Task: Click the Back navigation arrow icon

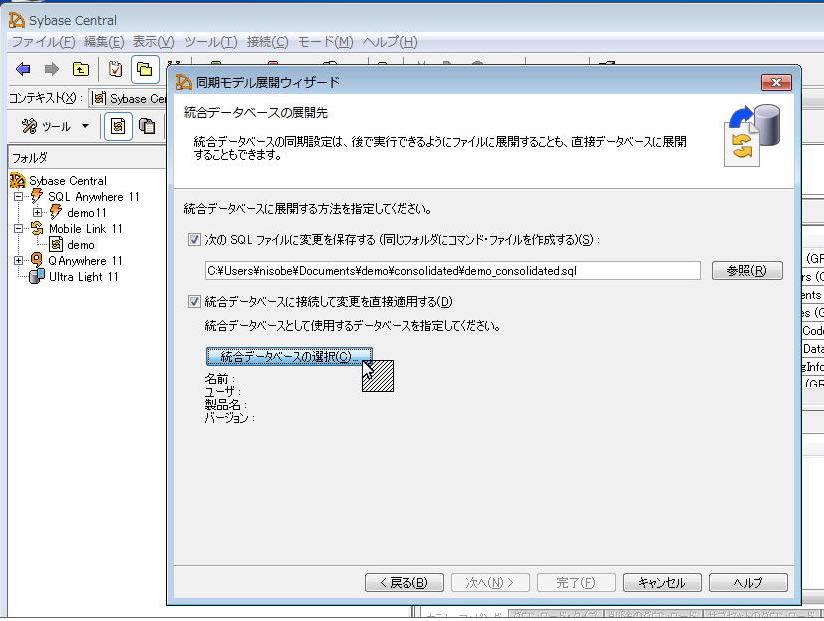Action: point(23,69)
